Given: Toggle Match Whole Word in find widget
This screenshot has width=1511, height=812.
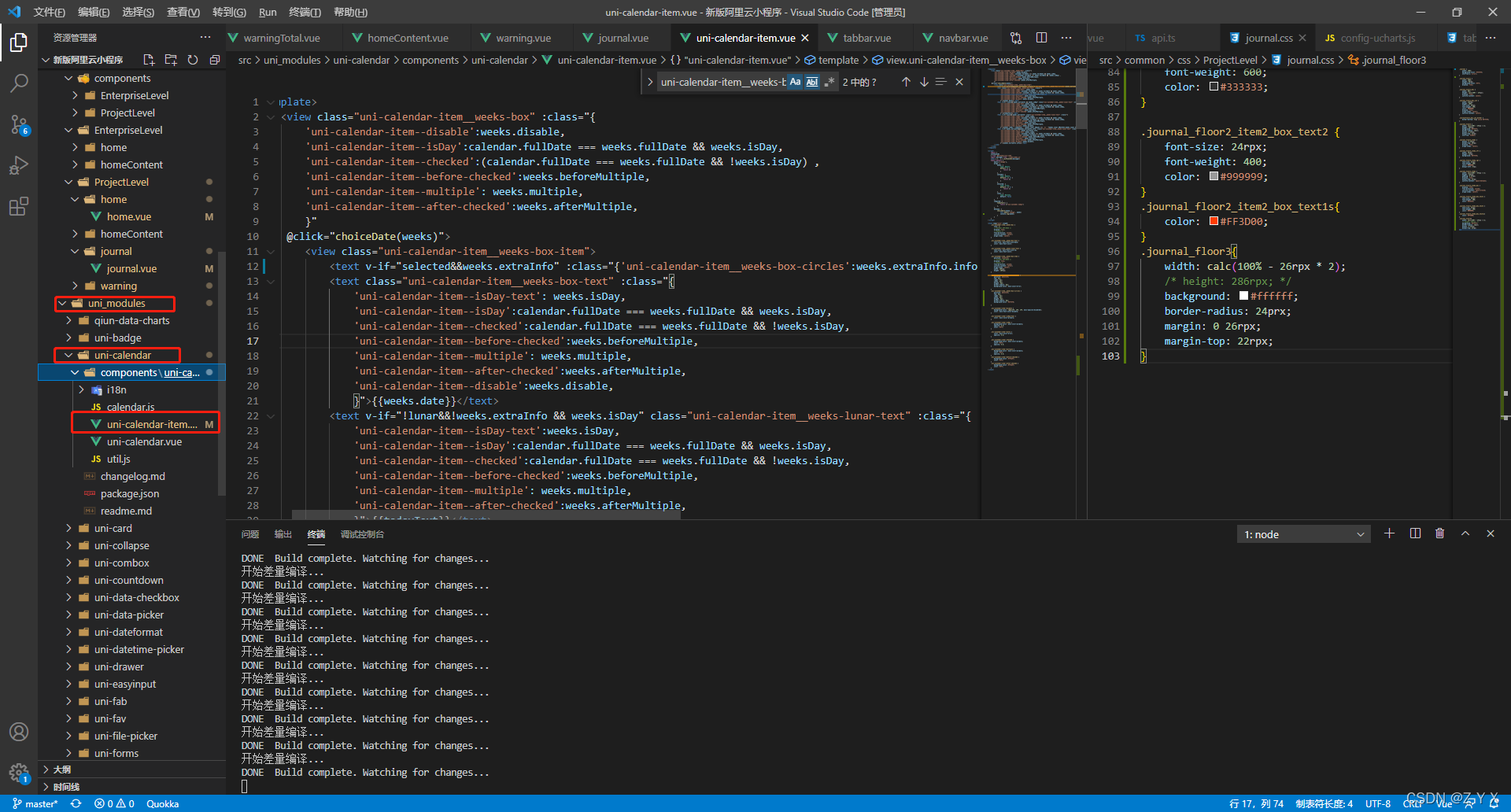Looking at the screenshot, I should (812, 82).
